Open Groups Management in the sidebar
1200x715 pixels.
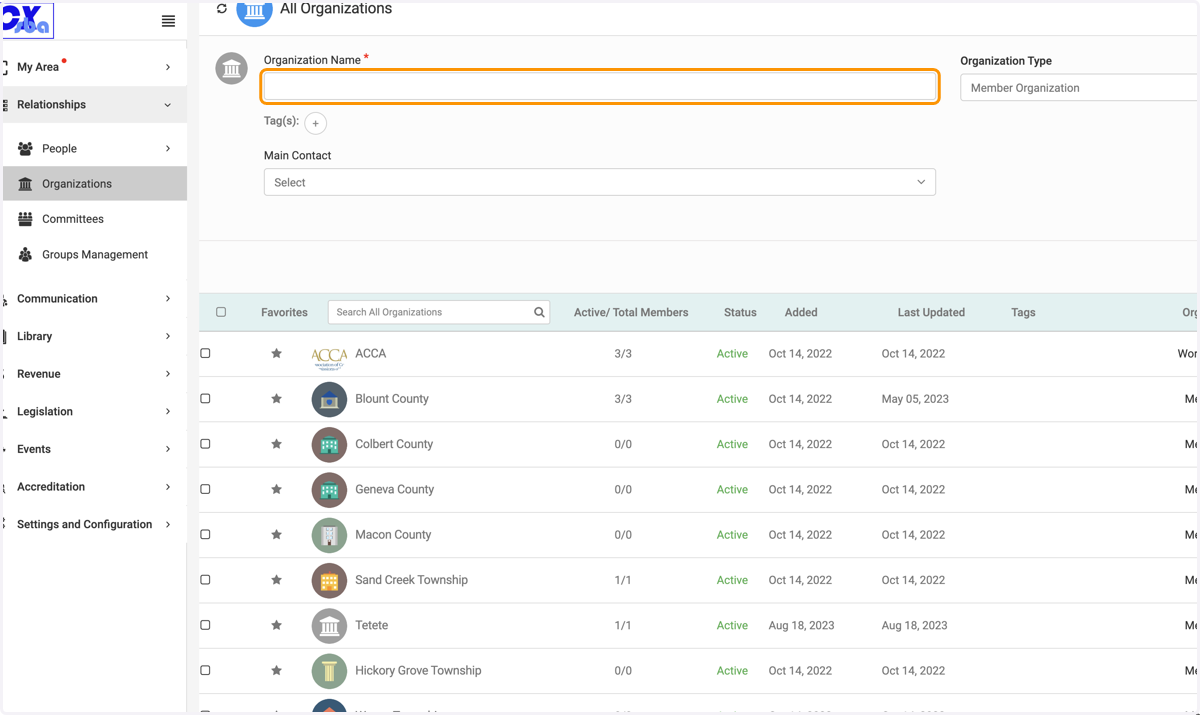(94, 255)
